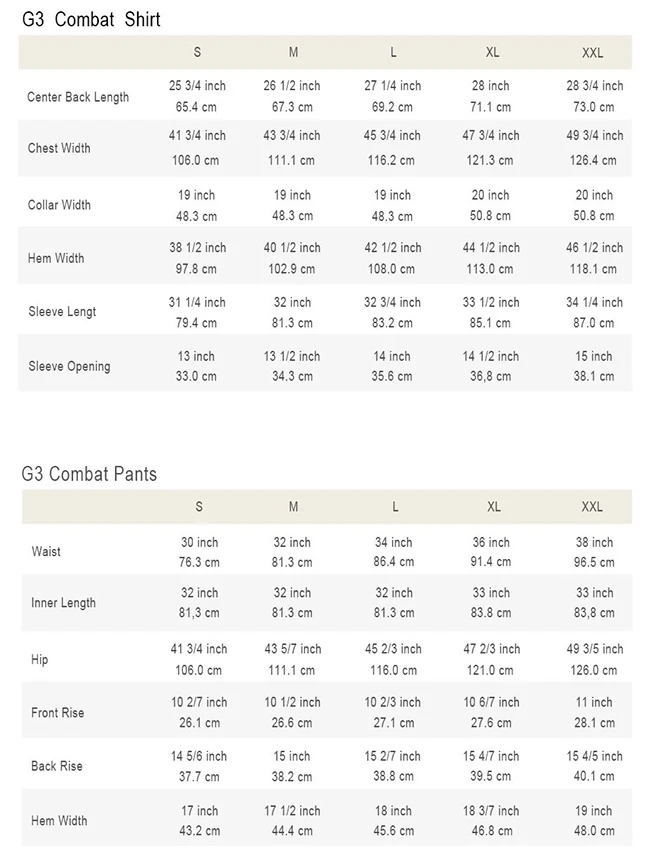Click the Center Back Length row label
This screenshot has height=858, width=650.
tap(78, 97)
